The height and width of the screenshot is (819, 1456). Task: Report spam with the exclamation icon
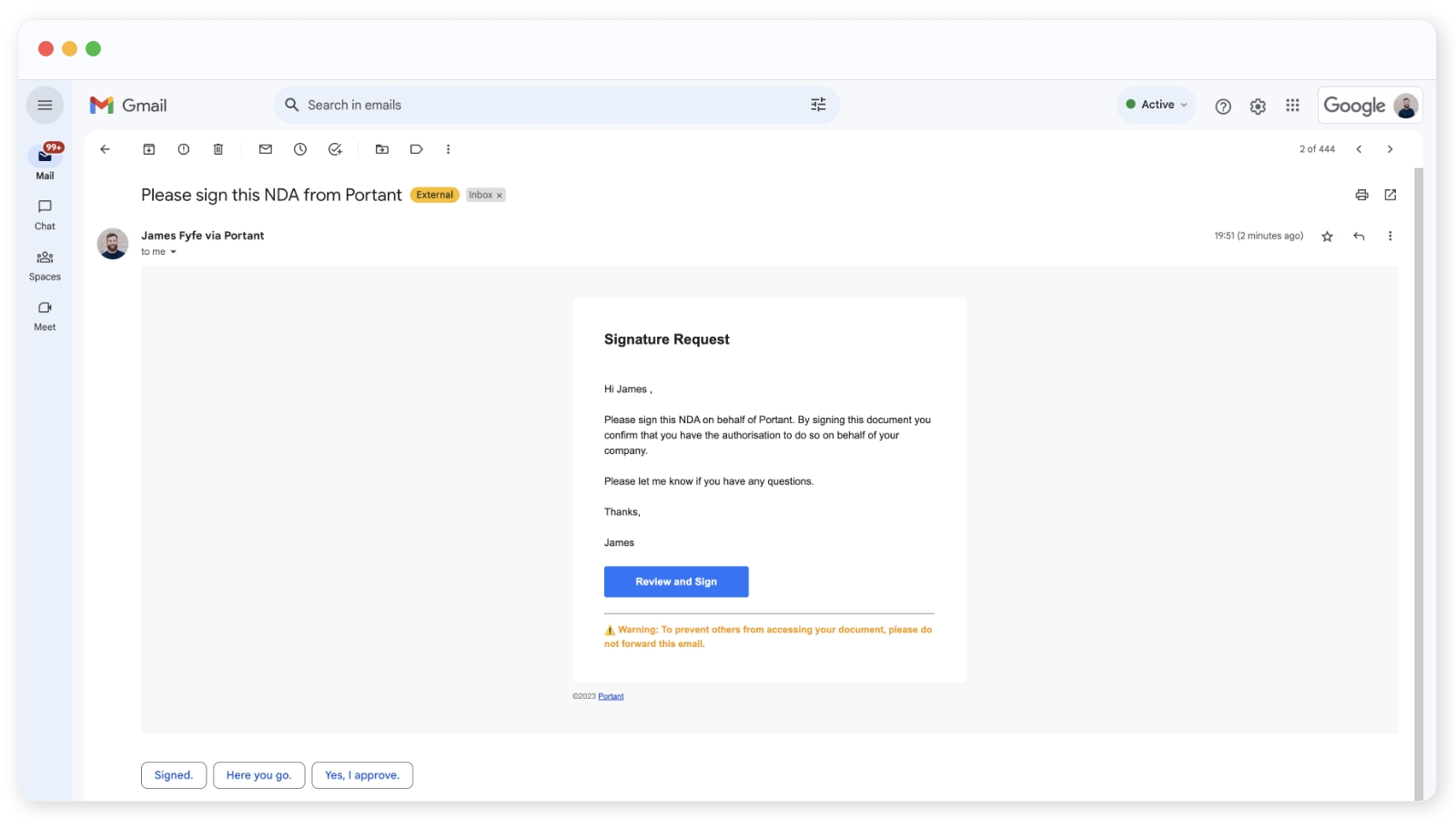pyautogui.click(x=184, y=149)
